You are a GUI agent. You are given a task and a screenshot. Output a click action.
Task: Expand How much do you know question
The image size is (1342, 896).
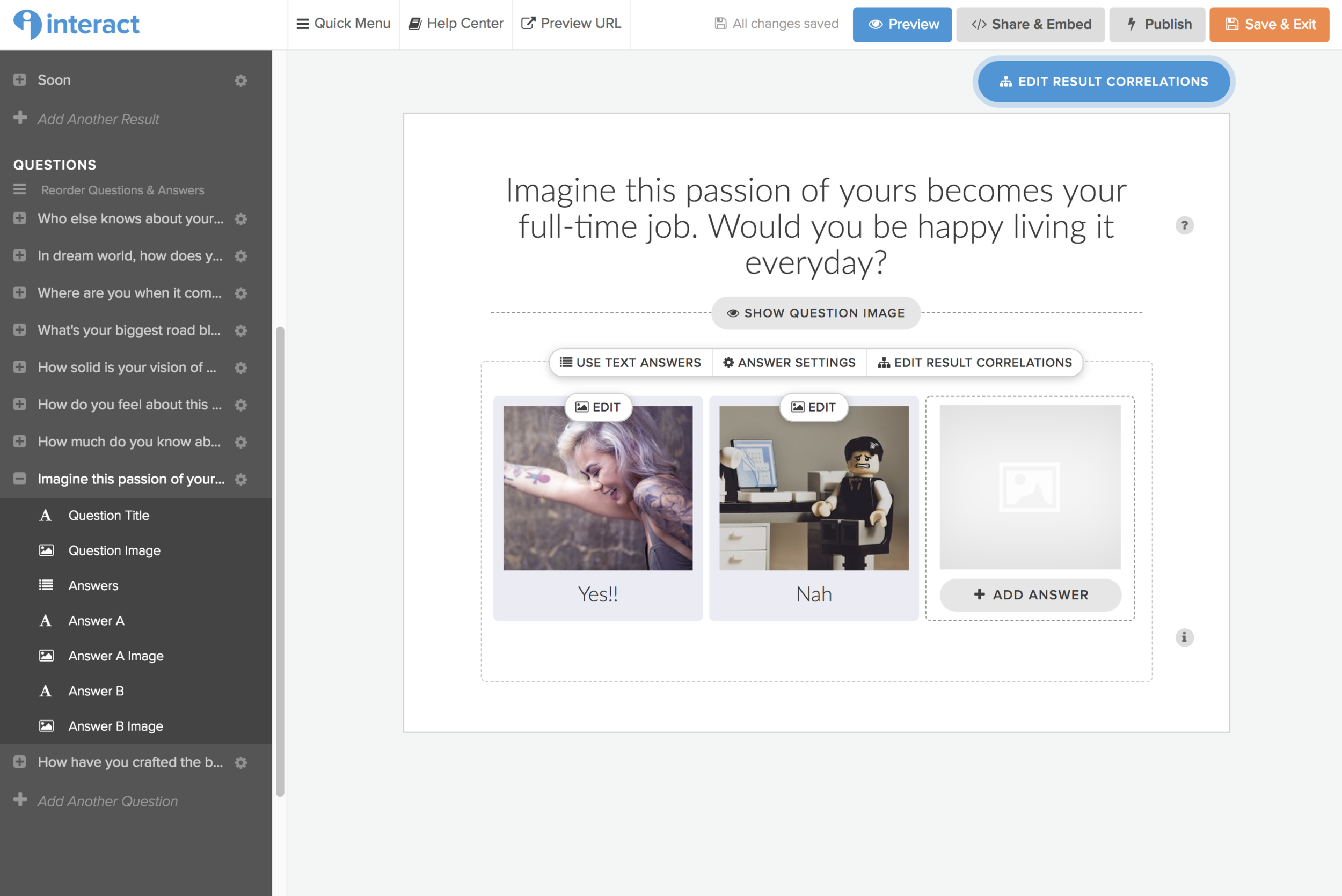coord(19,441)
